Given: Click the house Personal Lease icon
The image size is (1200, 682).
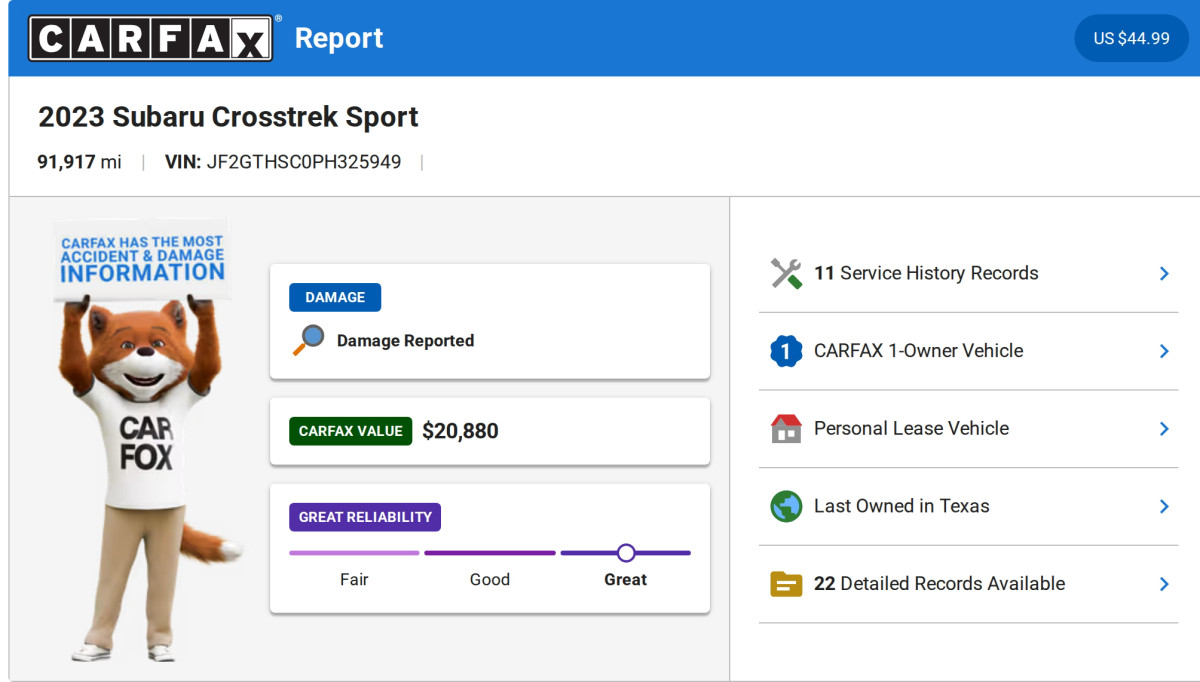Looking at the screenshot, I should pos(787,428).
